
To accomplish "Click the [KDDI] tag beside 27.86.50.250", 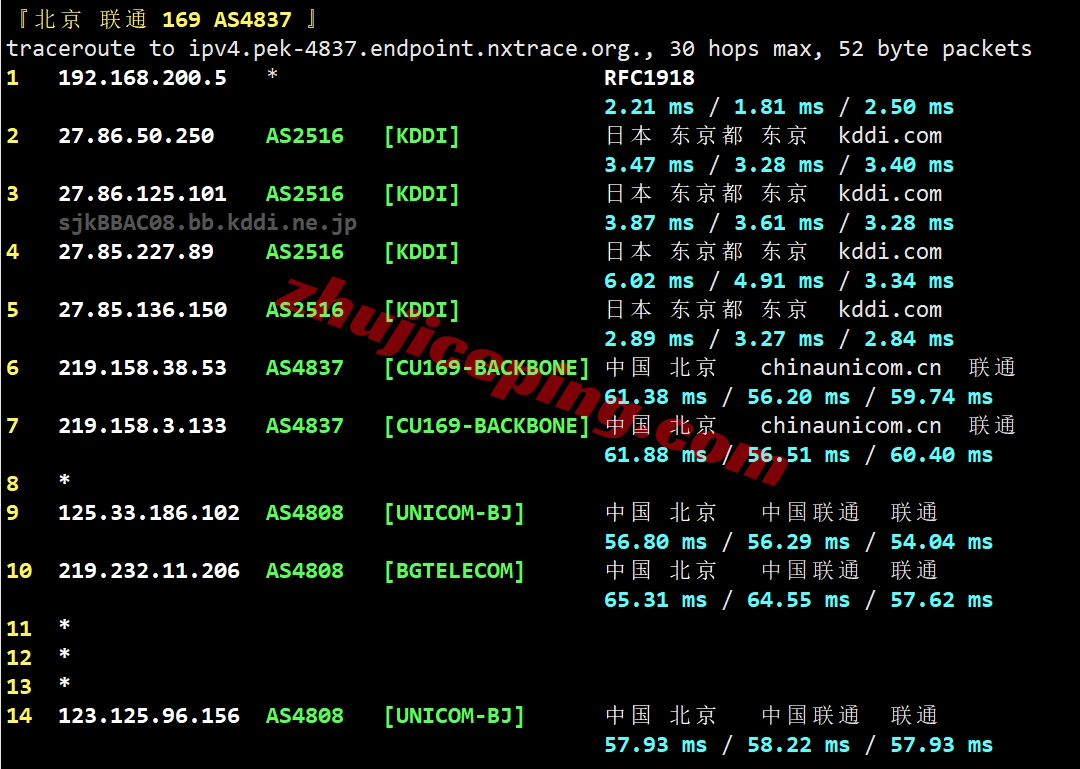I will pyautogui.click(x=422, y=136).
